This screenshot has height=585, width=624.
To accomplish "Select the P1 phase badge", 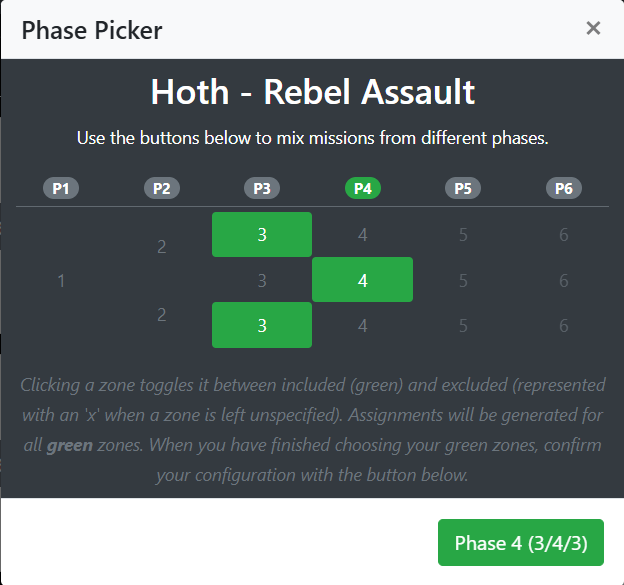I will 61,188.
